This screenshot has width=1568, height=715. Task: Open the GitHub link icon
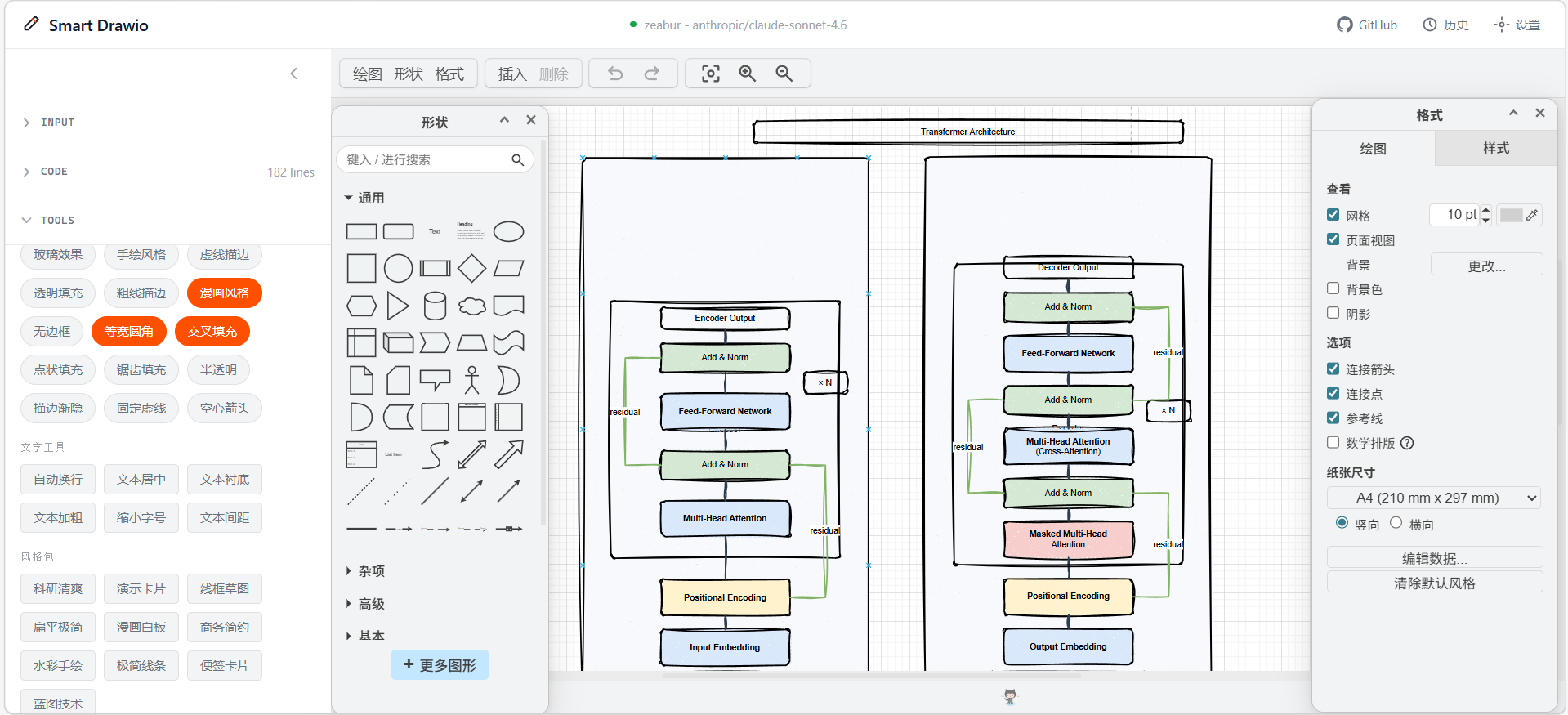coord(1344,25)
